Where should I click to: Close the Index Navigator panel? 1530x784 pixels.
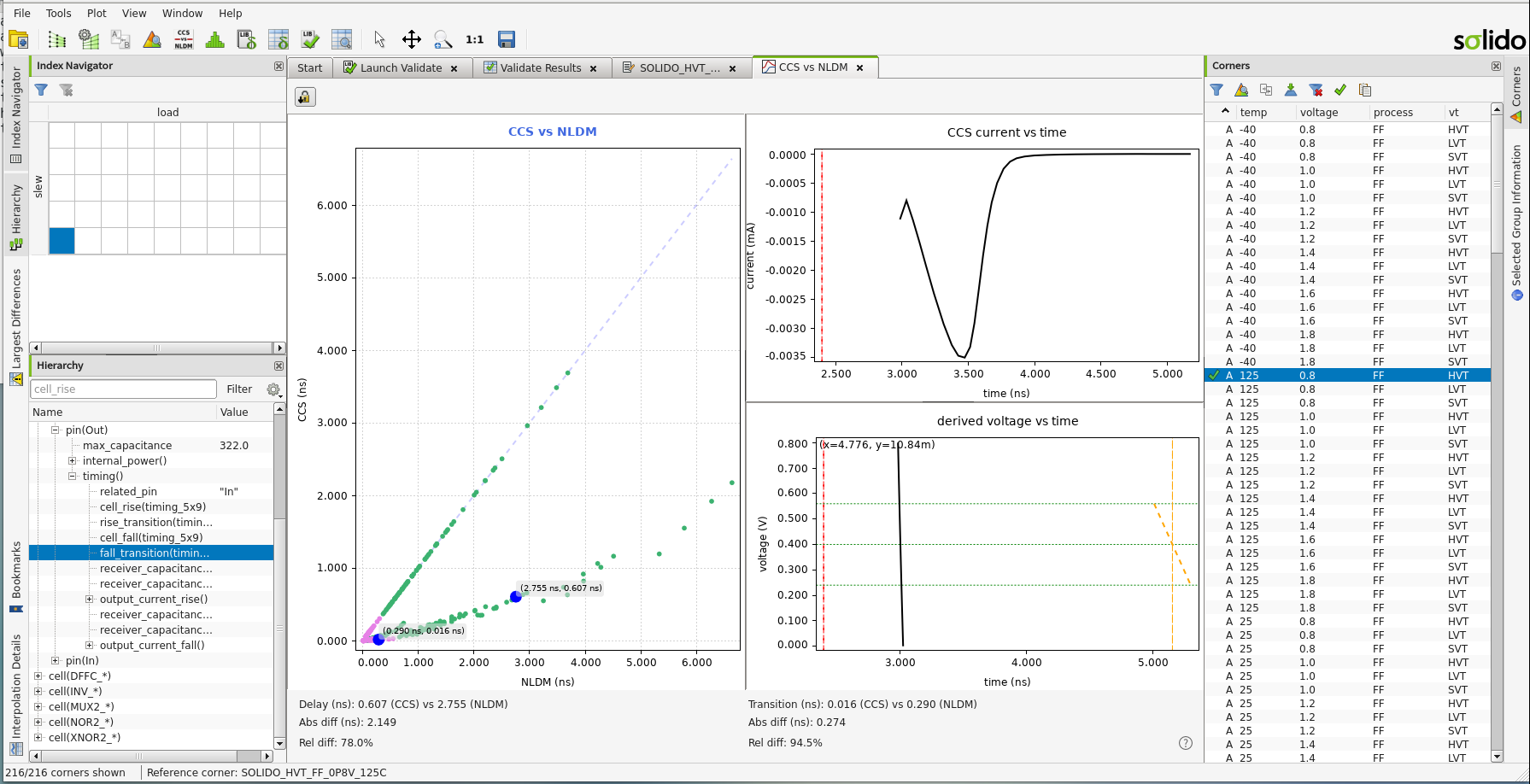point(278,66)
